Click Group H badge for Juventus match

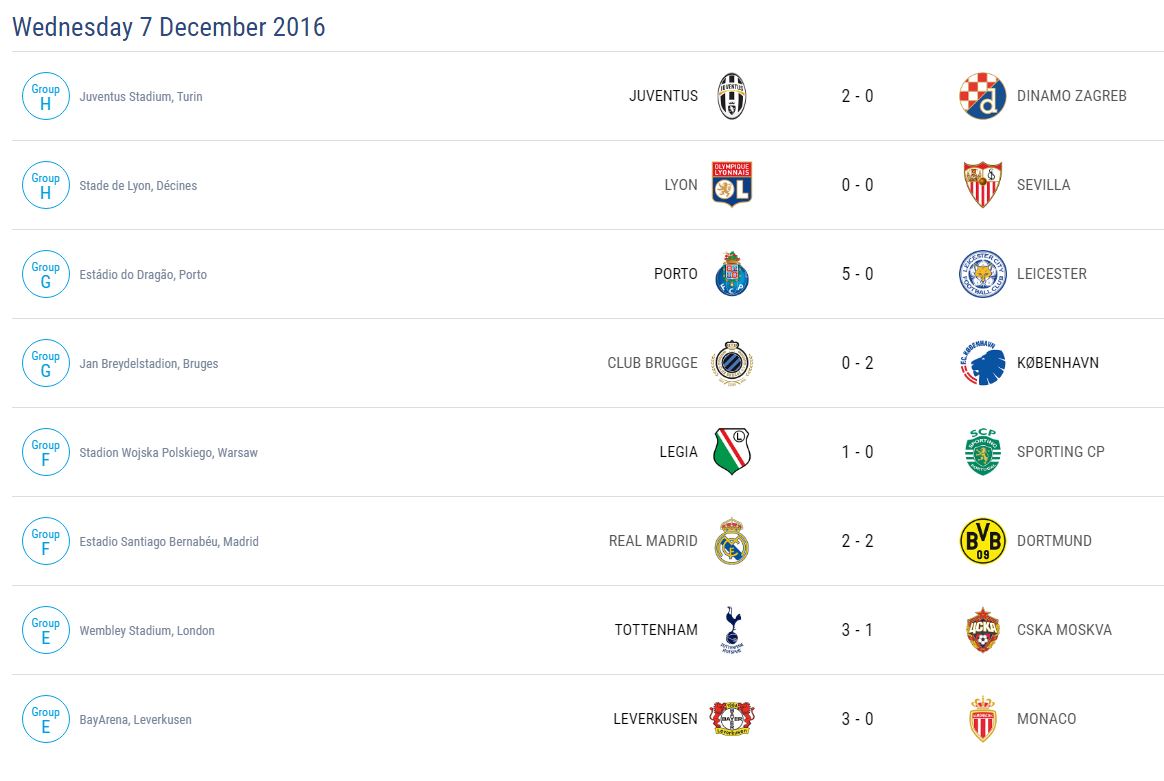click(x=45, y=96)
